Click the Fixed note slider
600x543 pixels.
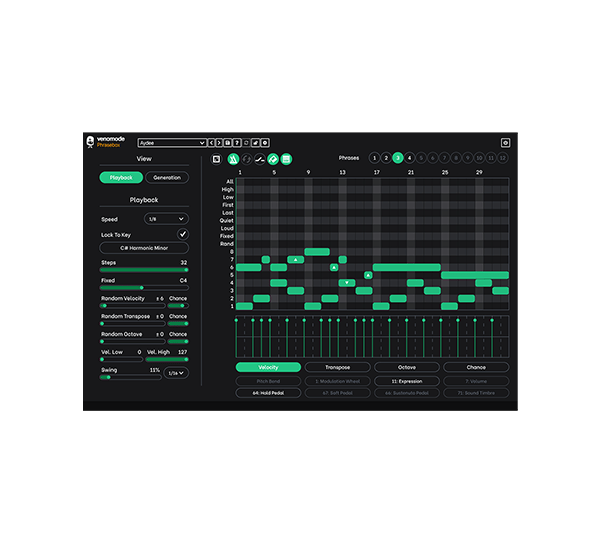[x=144, y=288]
